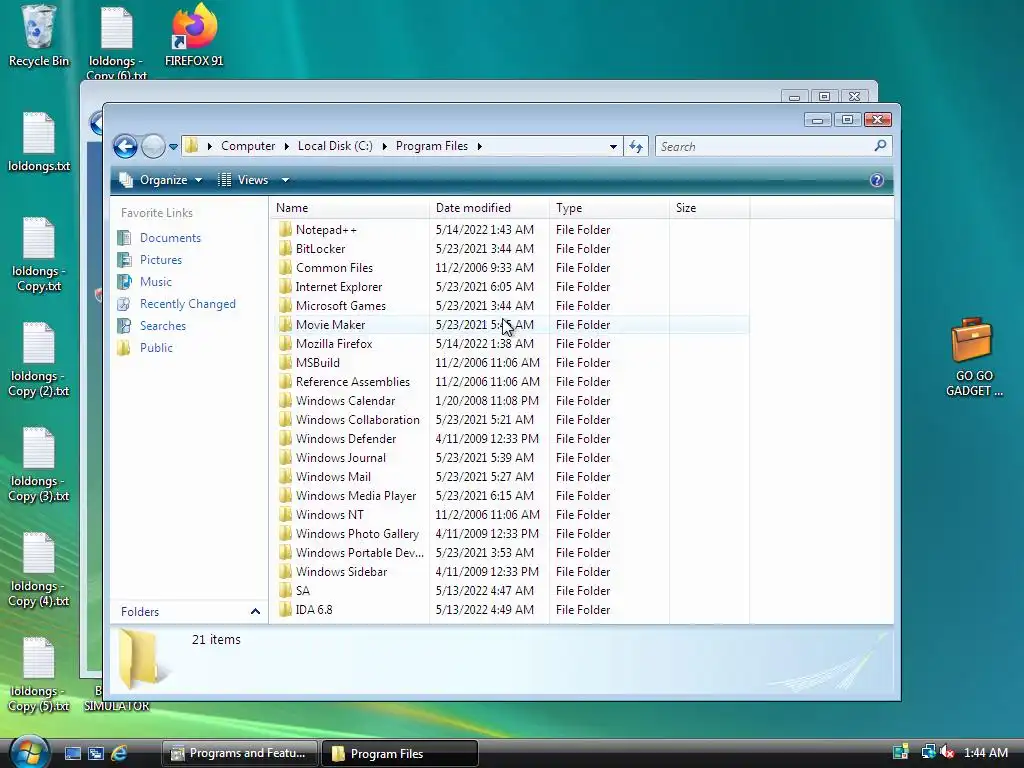Sort by the Date modified column

[489, 208]
